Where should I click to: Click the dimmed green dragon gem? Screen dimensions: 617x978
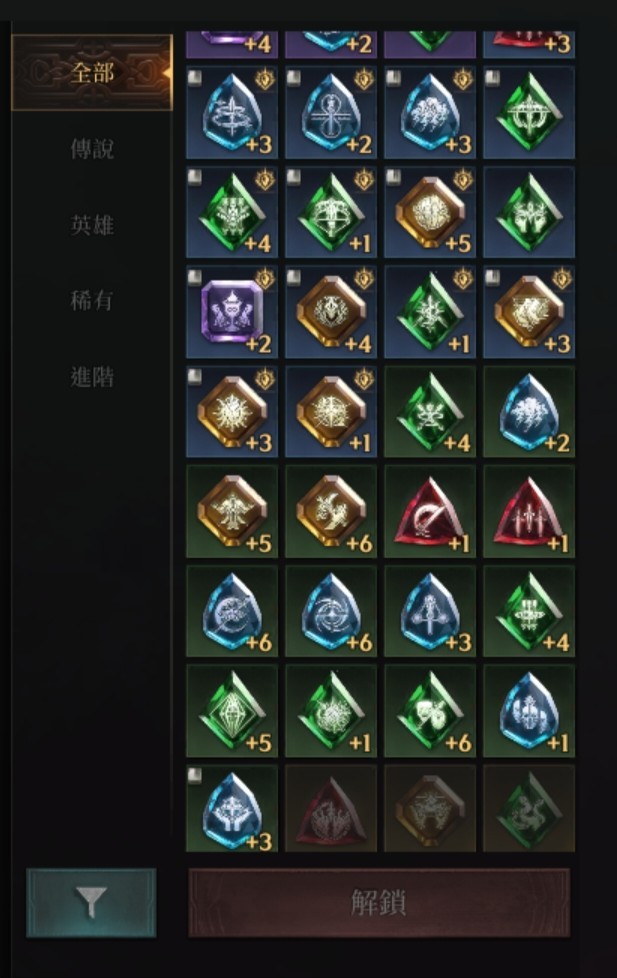coord(529,809)
